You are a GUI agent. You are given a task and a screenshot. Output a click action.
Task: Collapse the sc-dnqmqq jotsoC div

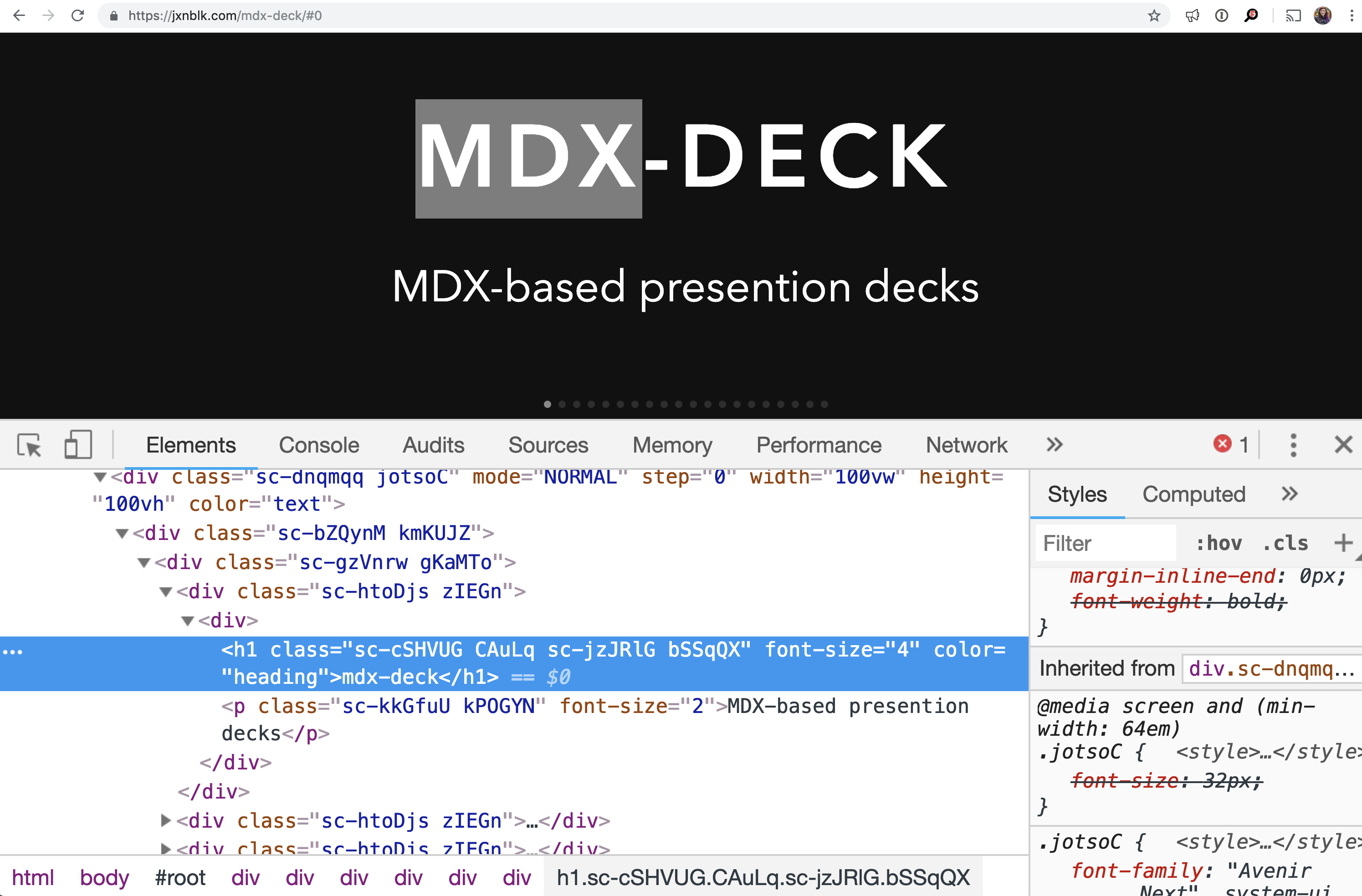coord(100,477)
